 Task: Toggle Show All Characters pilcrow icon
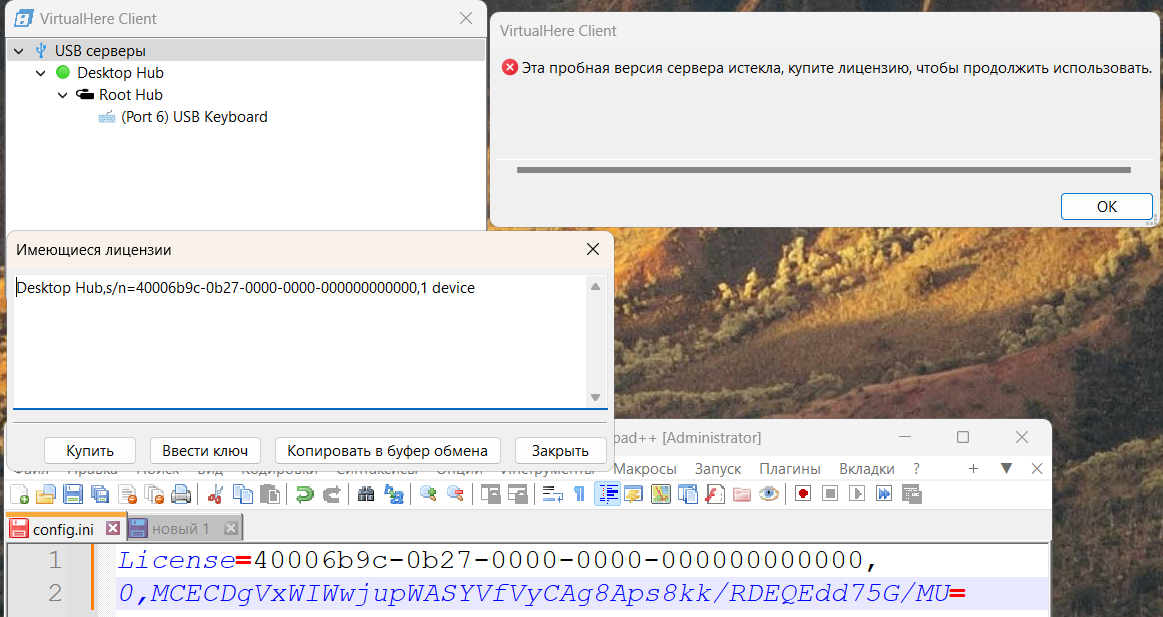click(x=579, y=493)
